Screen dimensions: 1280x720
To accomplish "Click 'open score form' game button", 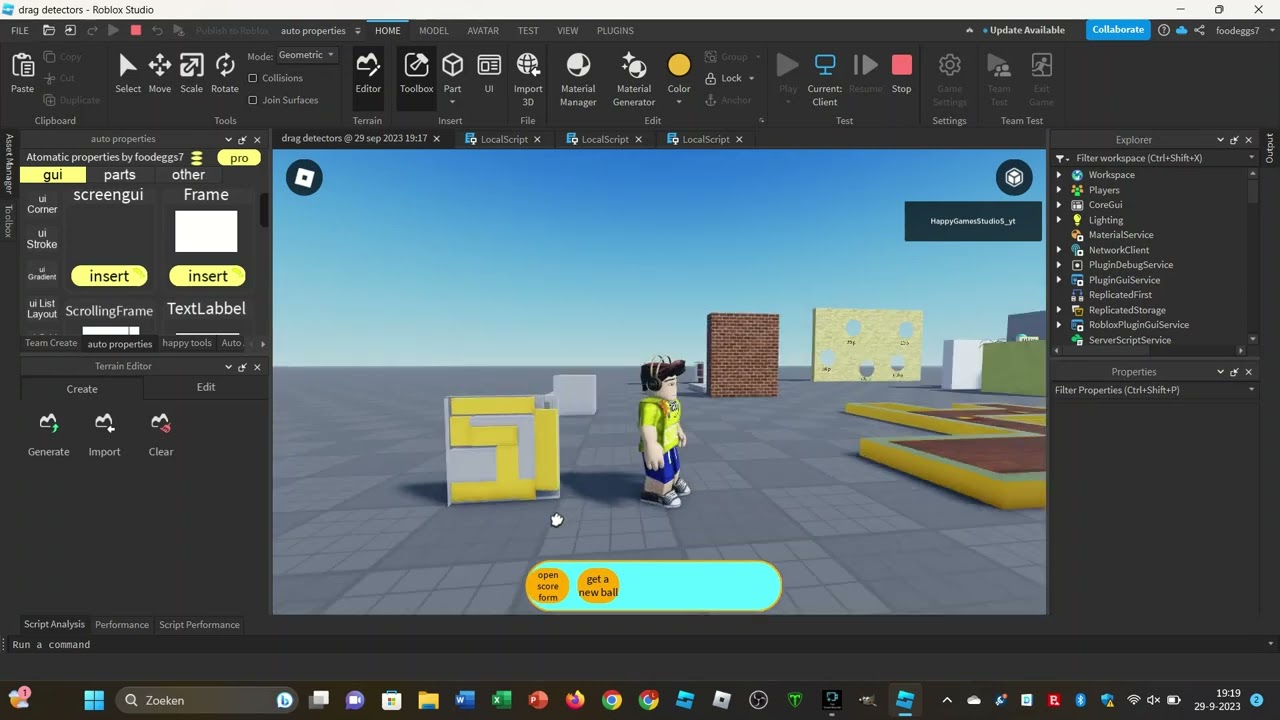I will click(548, 587).
